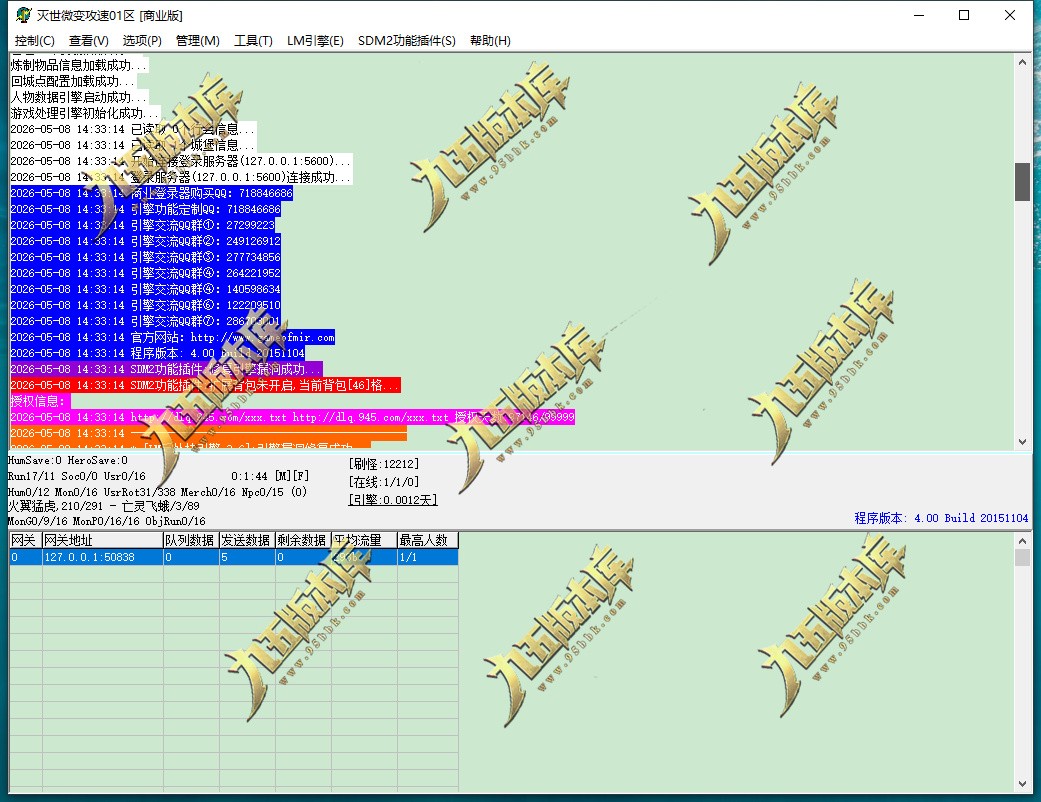Image resolution: width=1041 pixels, height=802 pixels.
Task: Click log line 引擎交流QQ群⑥: 122209510
Action: [145, 305]
